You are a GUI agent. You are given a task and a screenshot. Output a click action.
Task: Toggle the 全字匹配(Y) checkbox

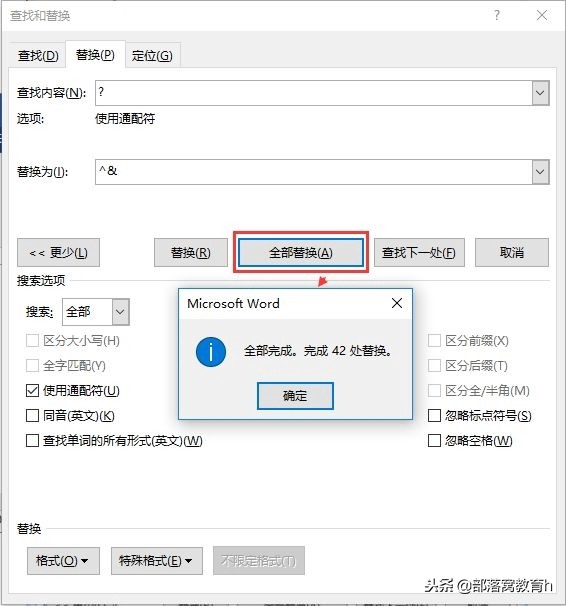pyautogui.click(x=32, y=366)
